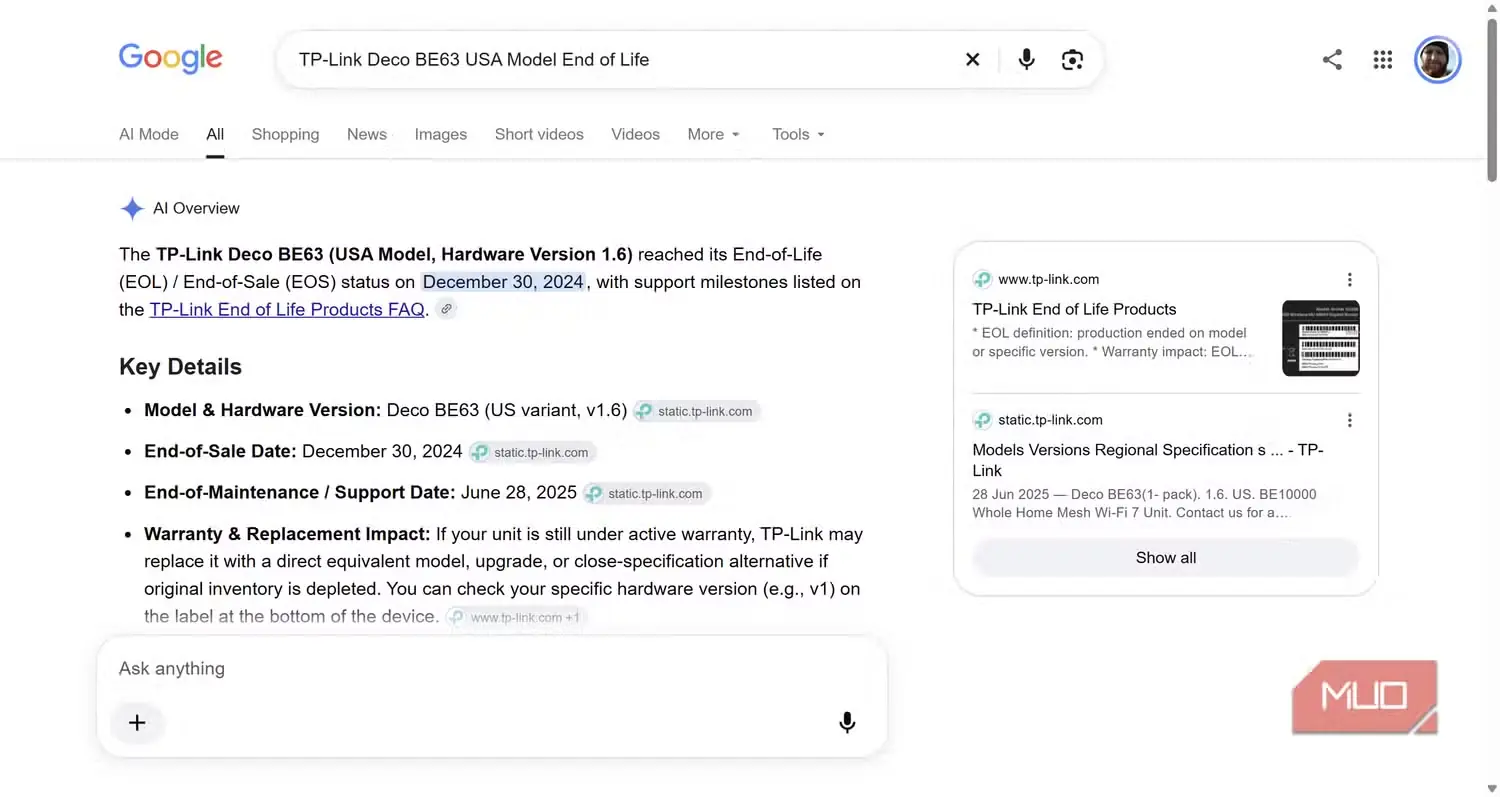1500x797 pixels.
Task: Open www.tp-link.com +1 source chip
Action: [x=516, y=617]
